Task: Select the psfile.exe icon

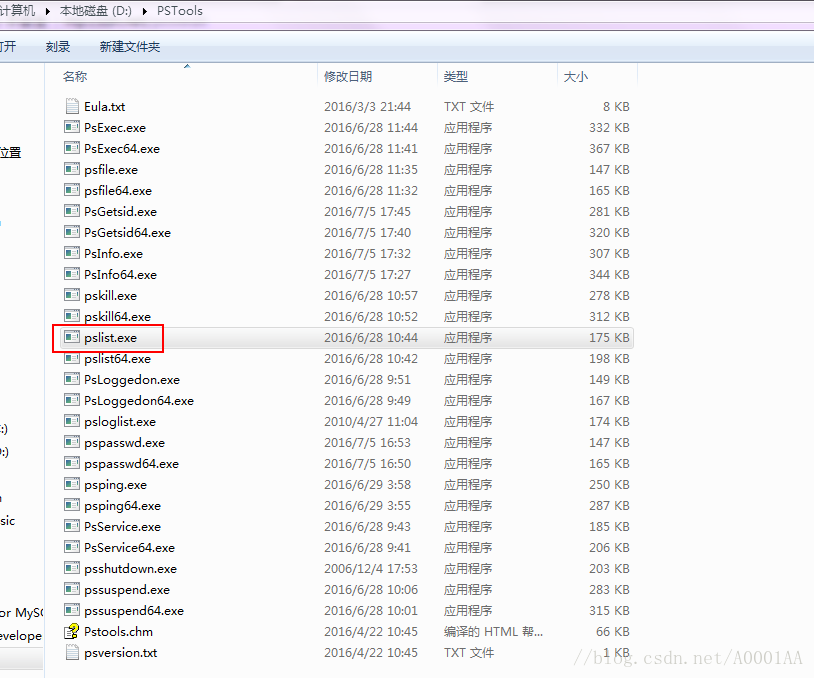Action: (72, 169)
